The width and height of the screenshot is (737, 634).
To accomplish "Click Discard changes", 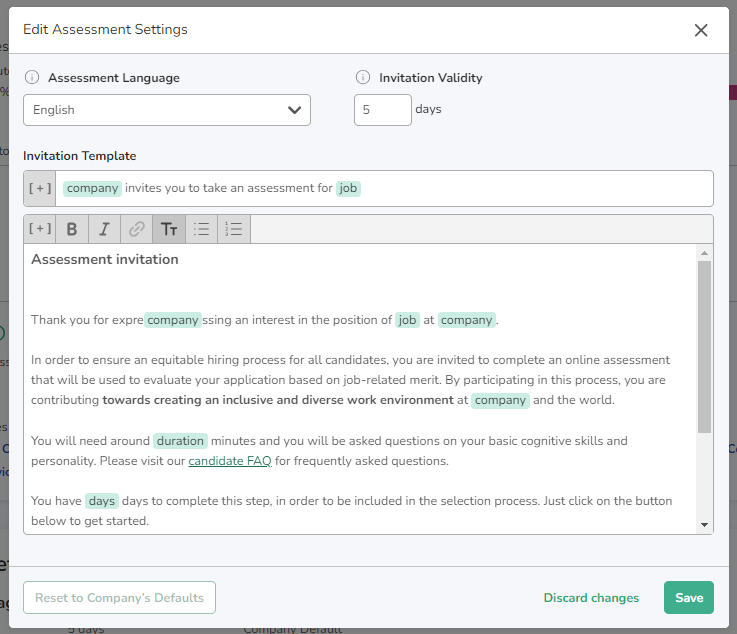I will [591, 598].
